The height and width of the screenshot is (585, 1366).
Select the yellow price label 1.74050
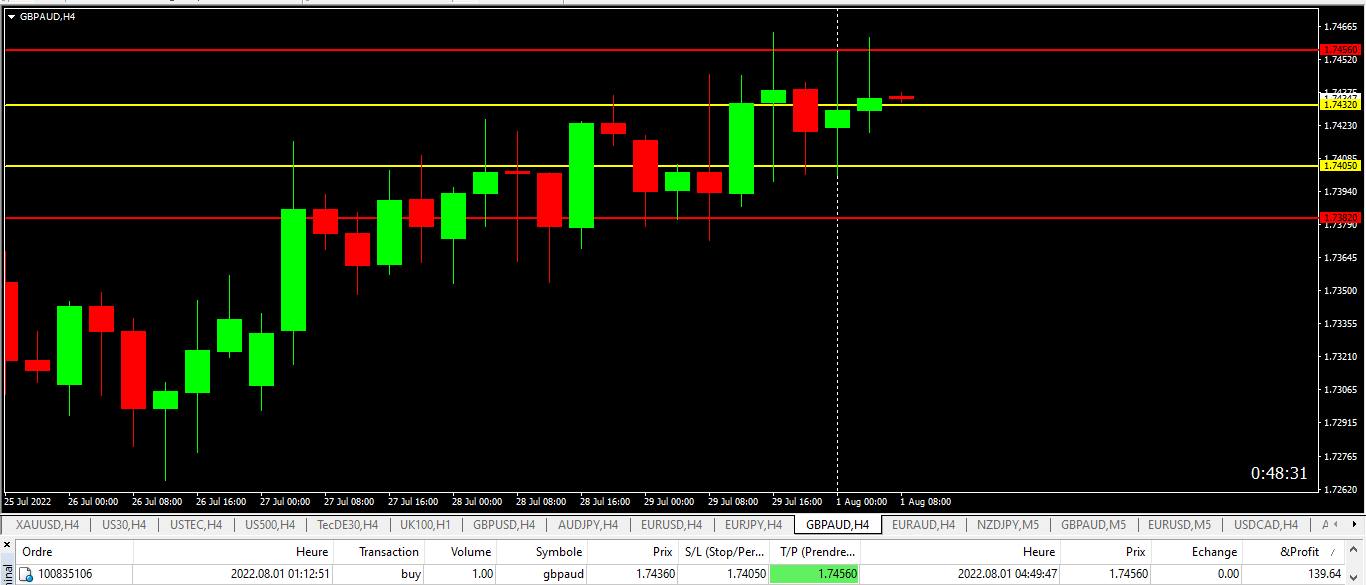pos(1340,166)
